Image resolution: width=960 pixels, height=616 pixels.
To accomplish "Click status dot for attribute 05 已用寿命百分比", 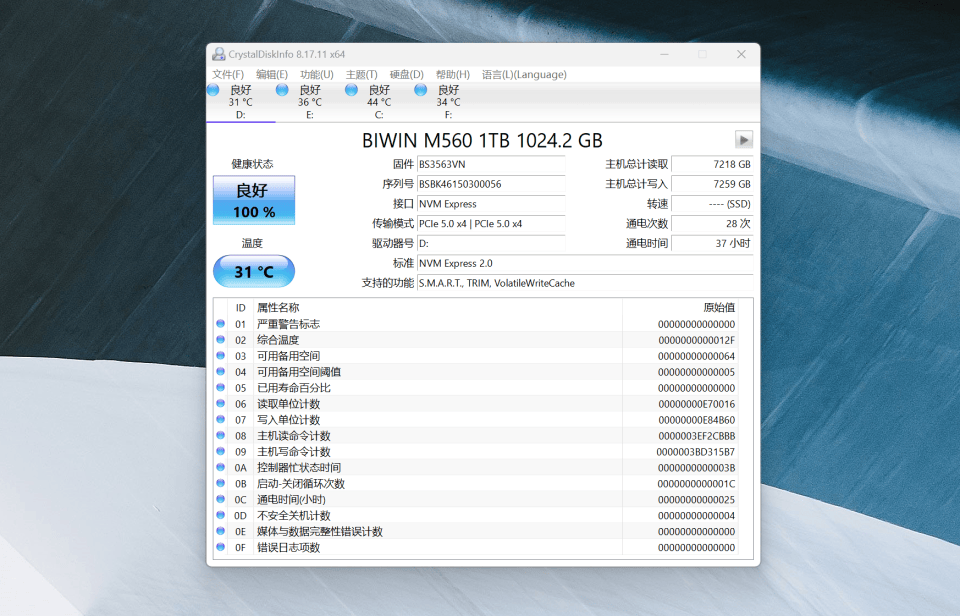I will click(220, 387).
